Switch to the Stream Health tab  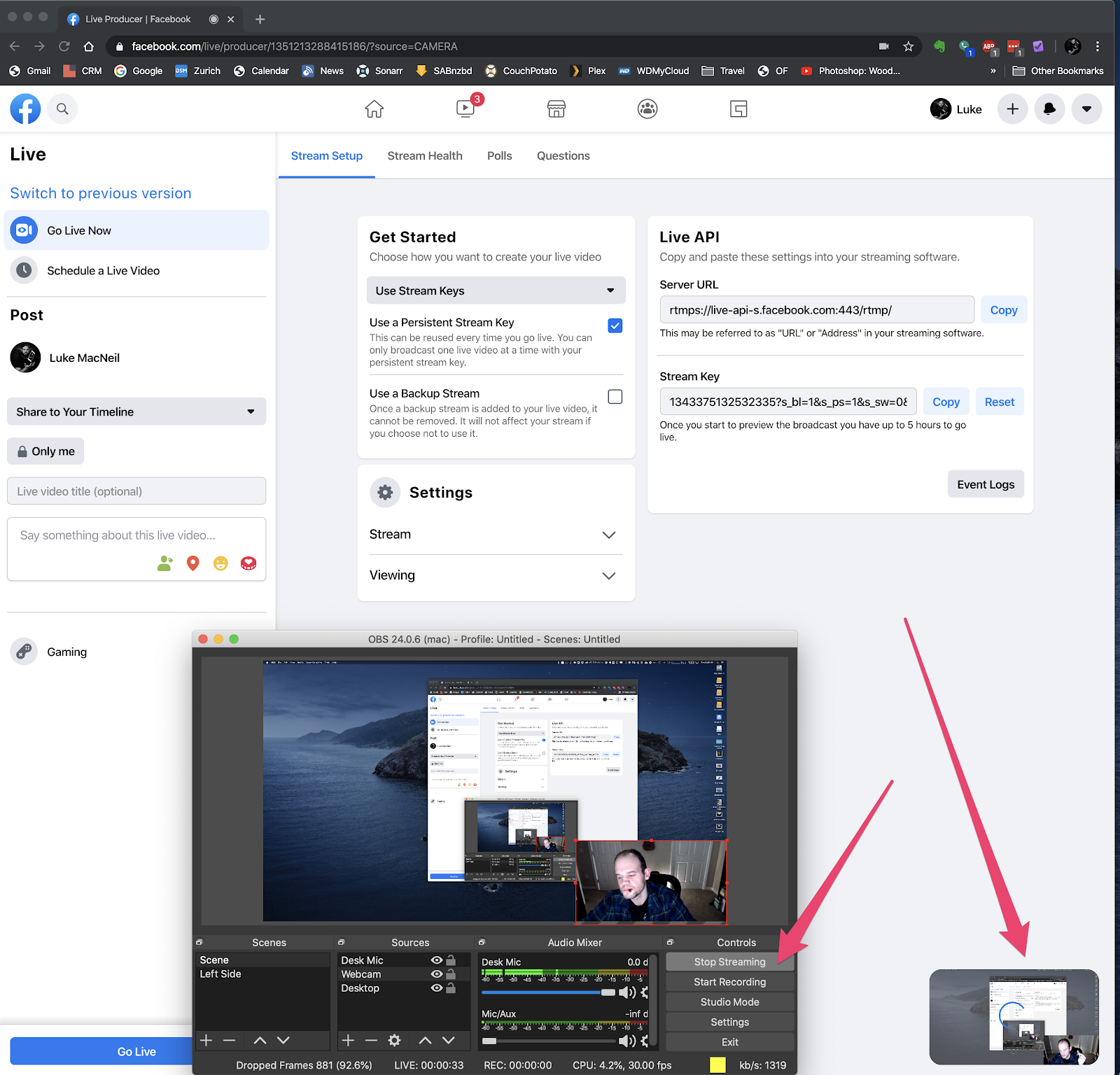425,156
